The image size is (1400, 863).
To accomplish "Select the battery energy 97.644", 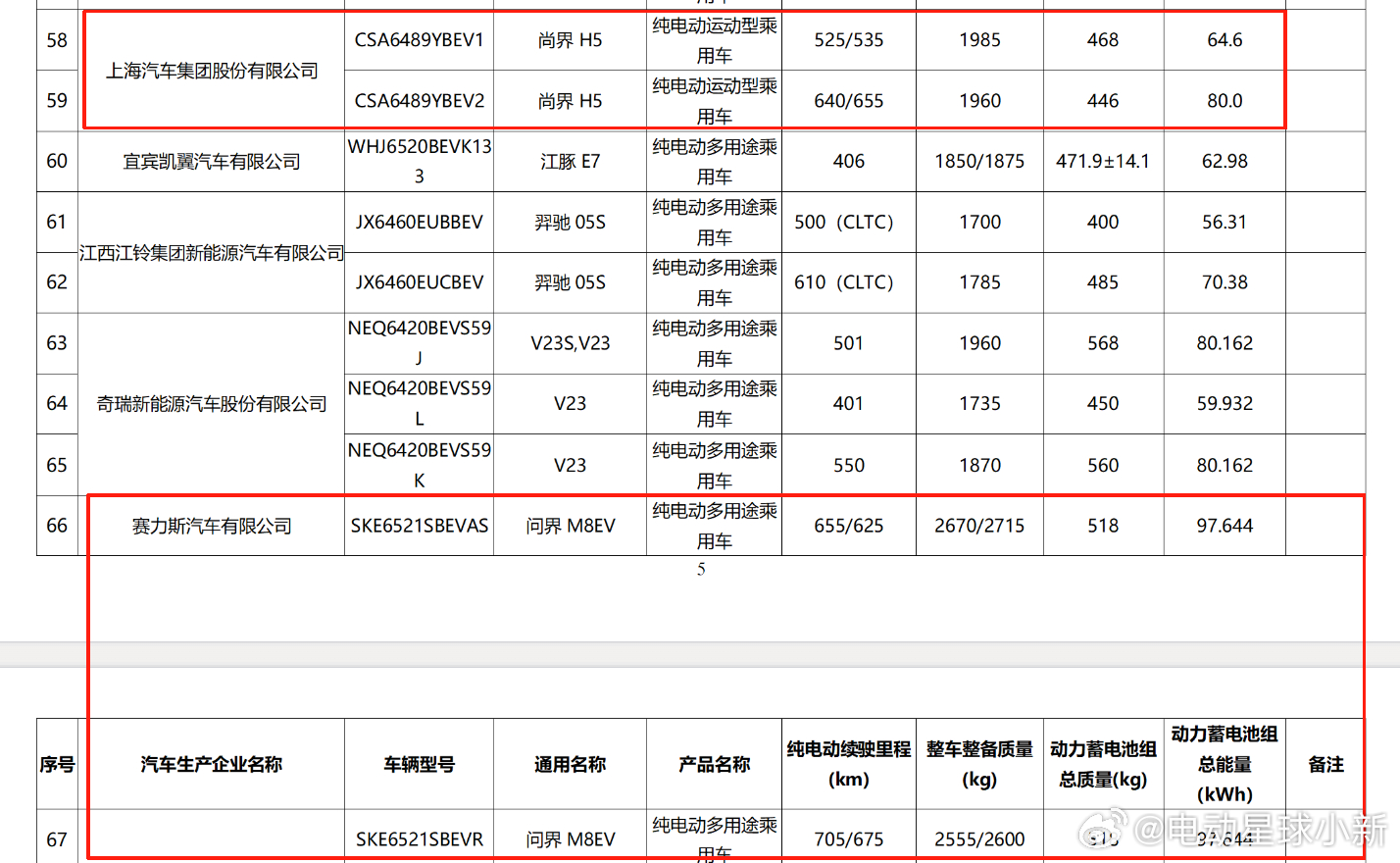I will (x=1225, y=527).
